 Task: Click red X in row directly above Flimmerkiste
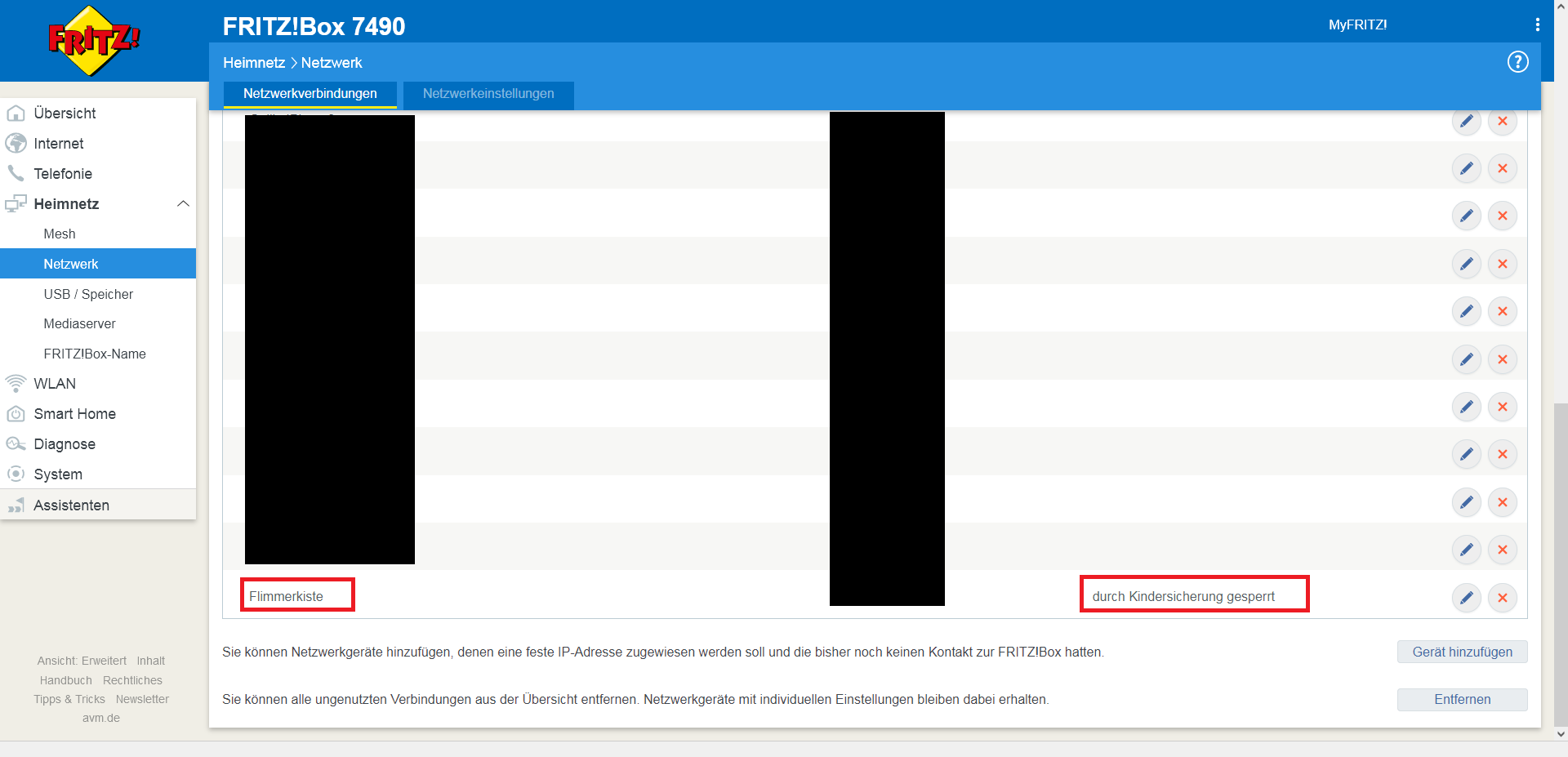pos(1503,550)
